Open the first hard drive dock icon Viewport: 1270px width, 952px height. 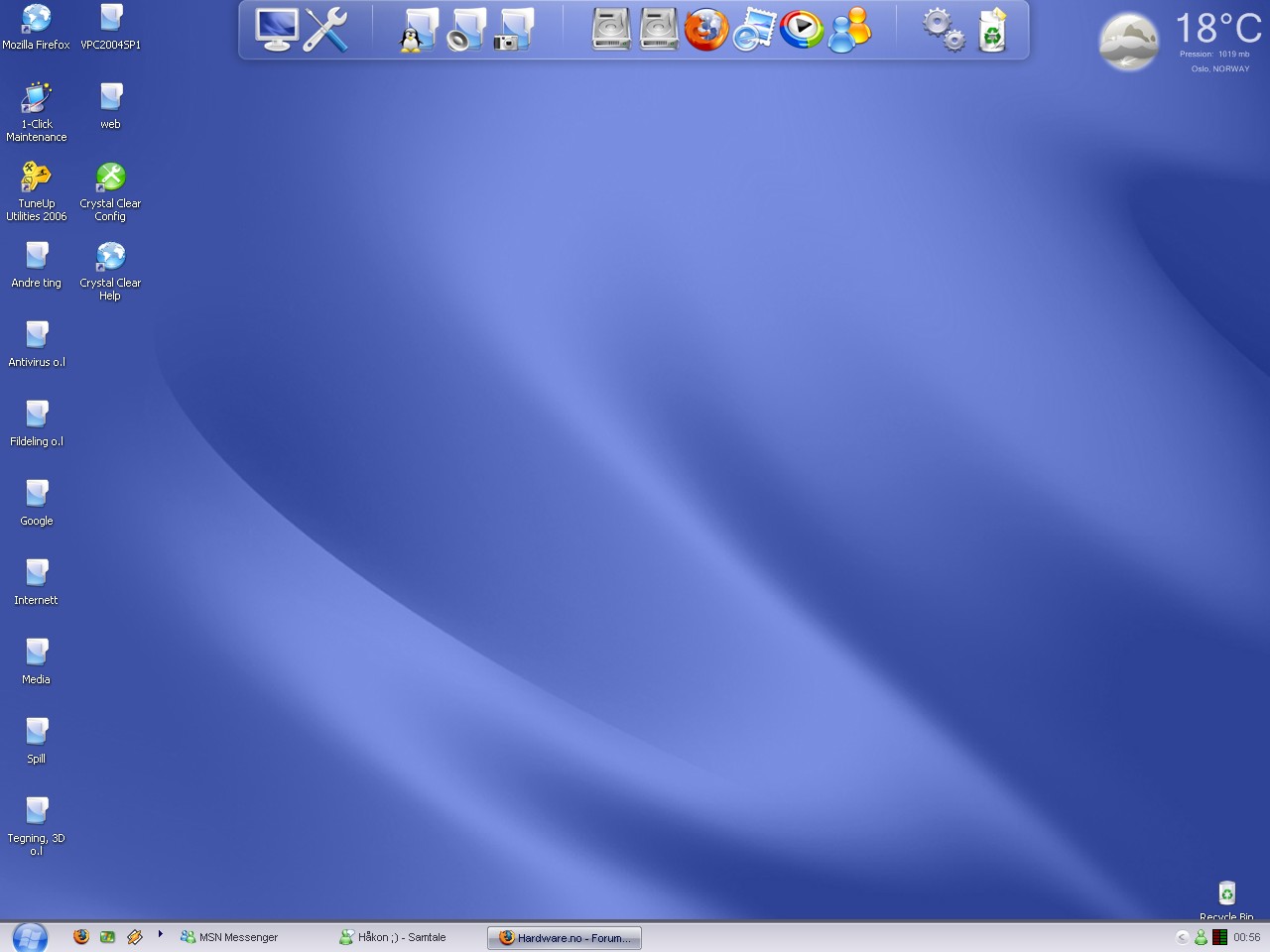tap(611, 30)
